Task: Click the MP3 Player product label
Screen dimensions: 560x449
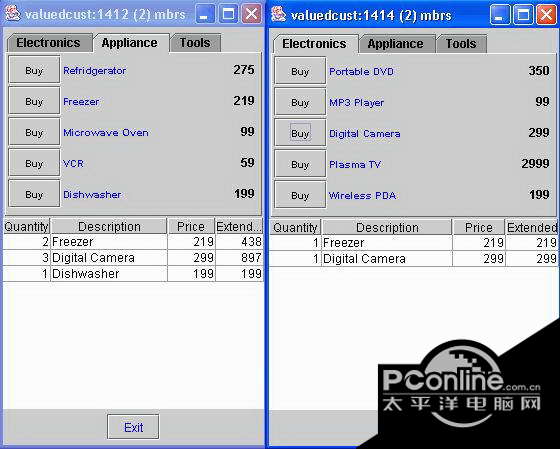Action: click(x=356, y=103)
